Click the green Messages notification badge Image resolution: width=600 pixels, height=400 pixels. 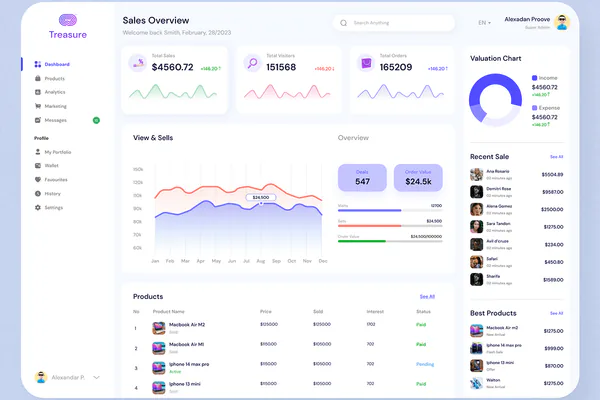tap(96, 120)
